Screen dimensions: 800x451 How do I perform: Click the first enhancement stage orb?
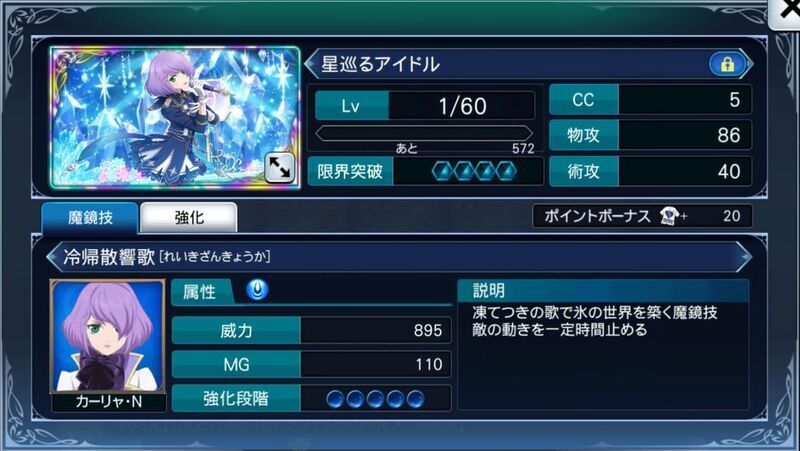[x=335, y=398]
